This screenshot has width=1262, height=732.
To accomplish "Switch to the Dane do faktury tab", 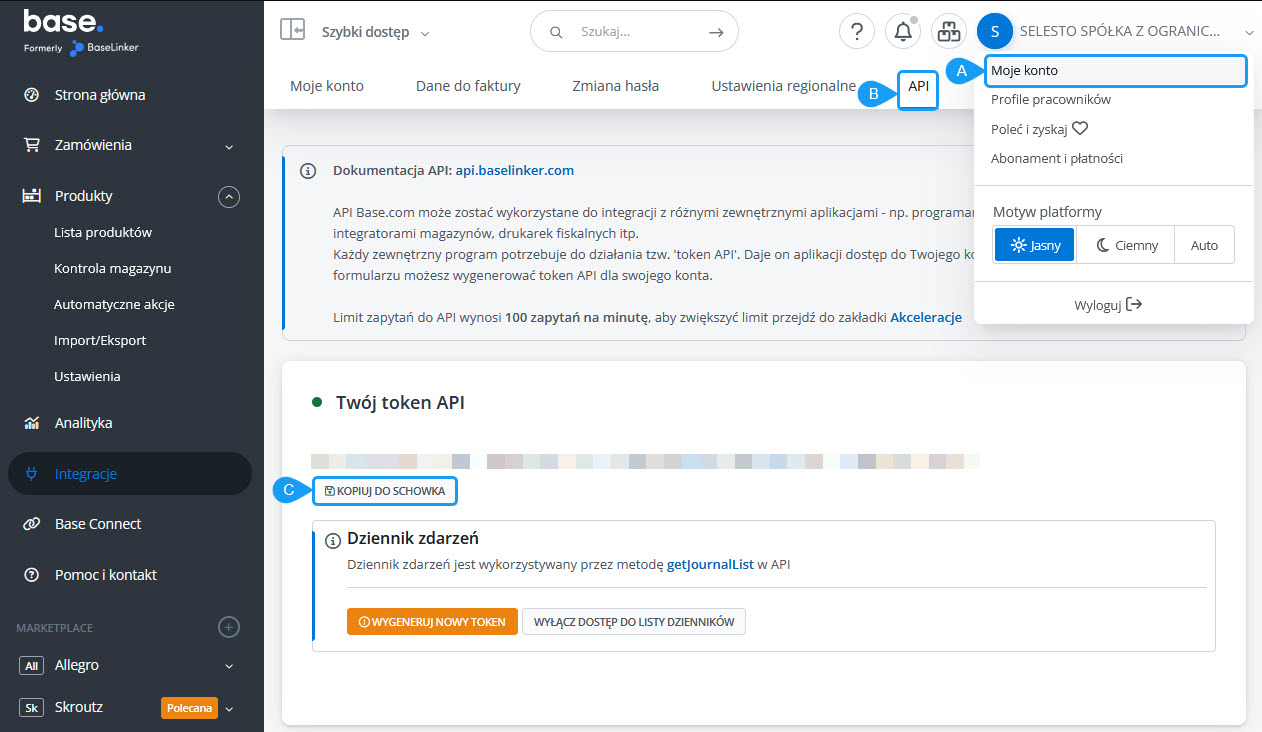I will click(x=467, y=85).
